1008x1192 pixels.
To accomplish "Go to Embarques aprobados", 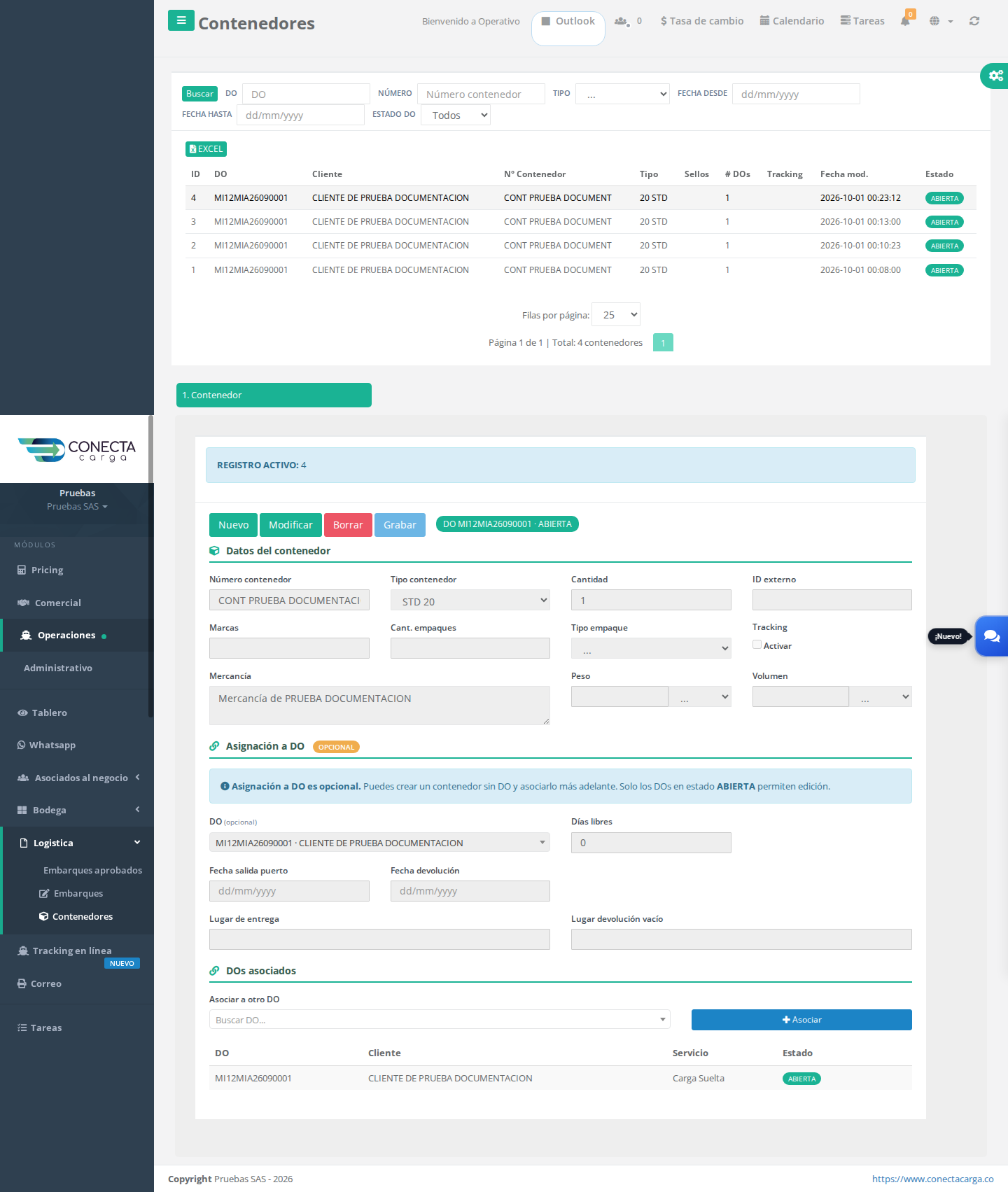I will pos(92,870).
